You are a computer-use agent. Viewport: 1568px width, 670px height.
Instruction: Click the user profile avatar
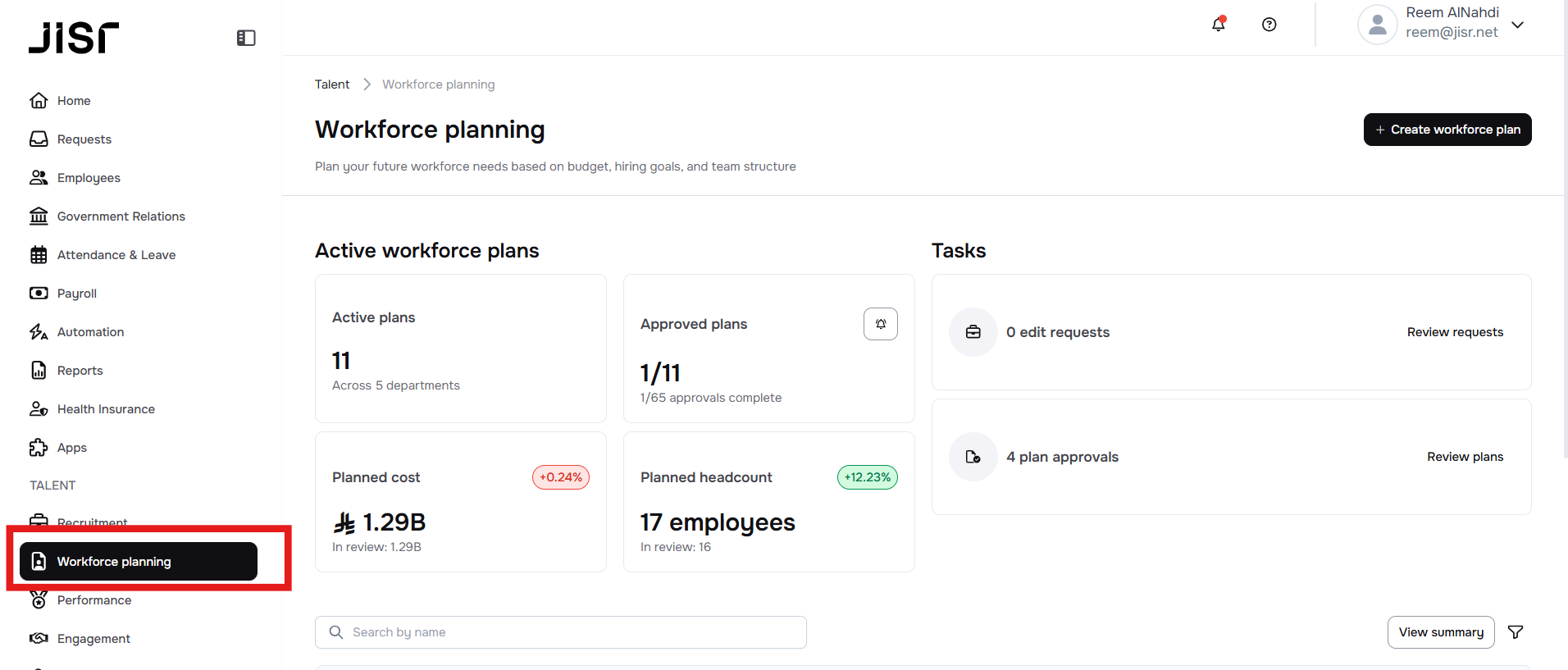pos(1377,25)
